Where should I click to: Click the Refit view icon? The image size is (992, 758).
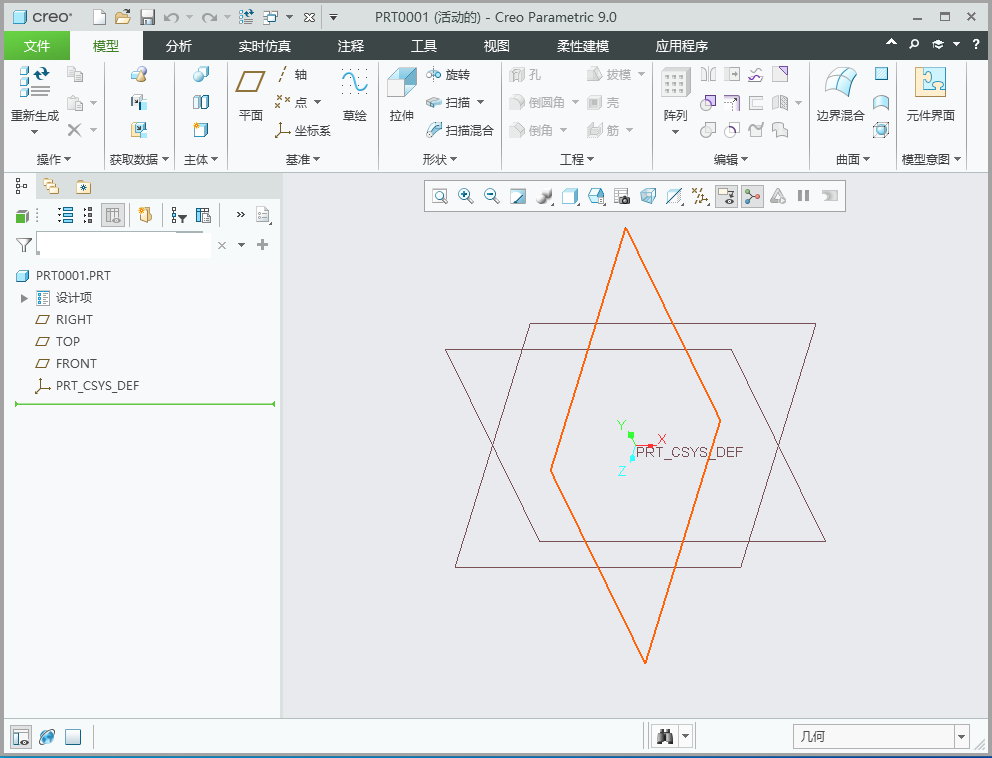[x=440, y=196]
